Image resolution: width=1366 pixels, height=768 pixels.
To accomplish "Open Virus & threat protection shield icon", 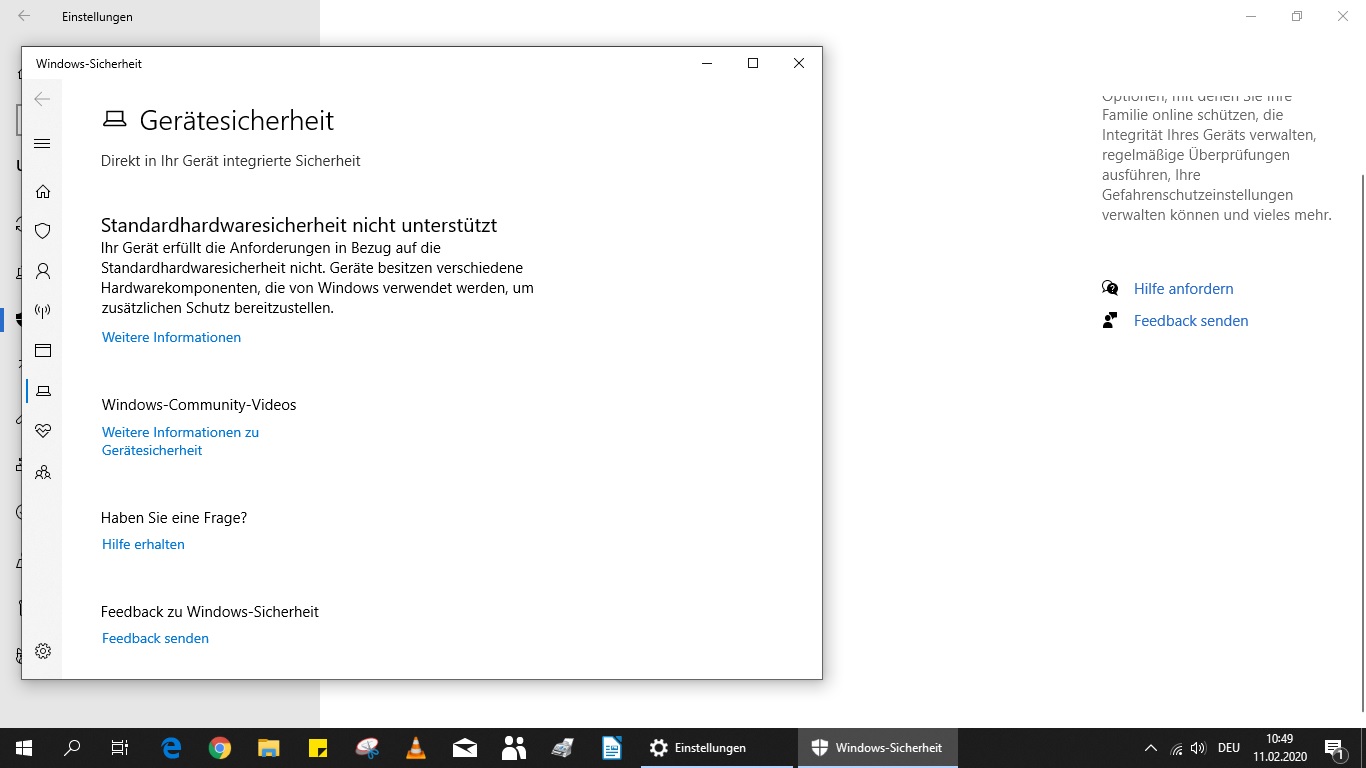I will coord(42,231).
